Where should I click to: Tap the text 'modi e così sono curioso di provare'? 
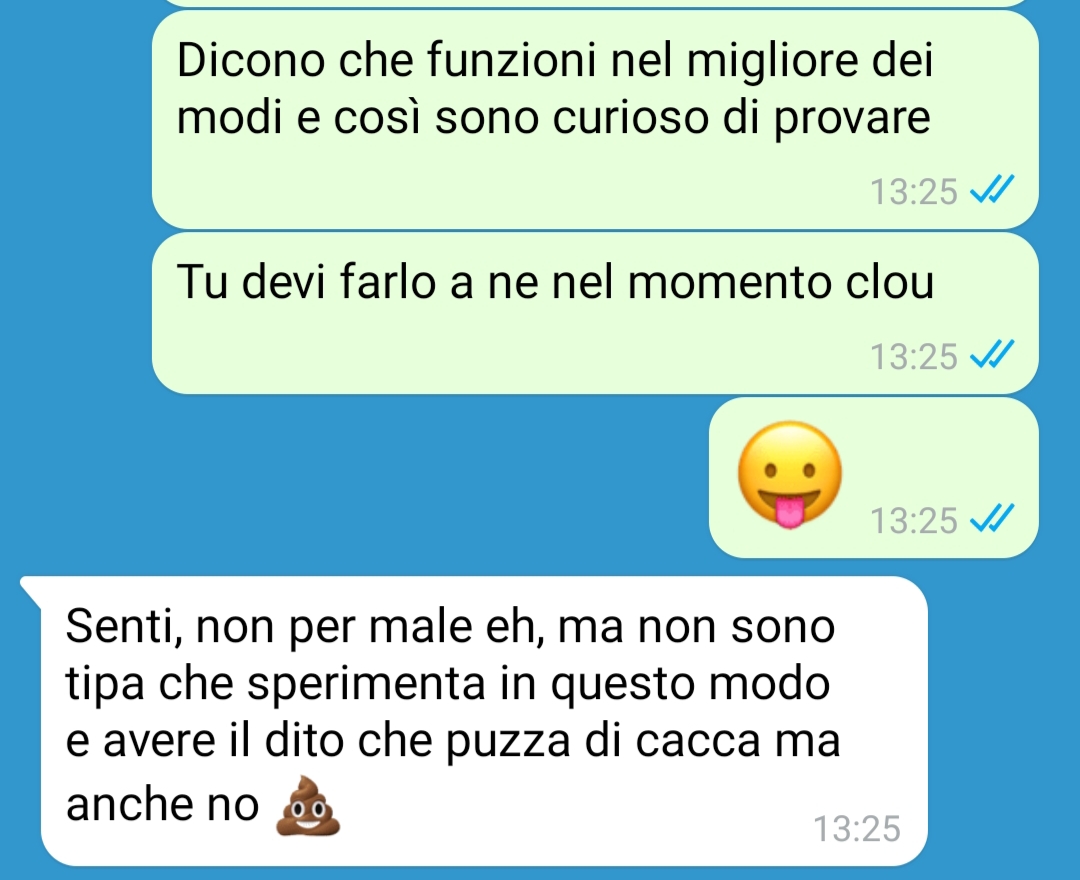pyautogui.click(x=554, y=118)
